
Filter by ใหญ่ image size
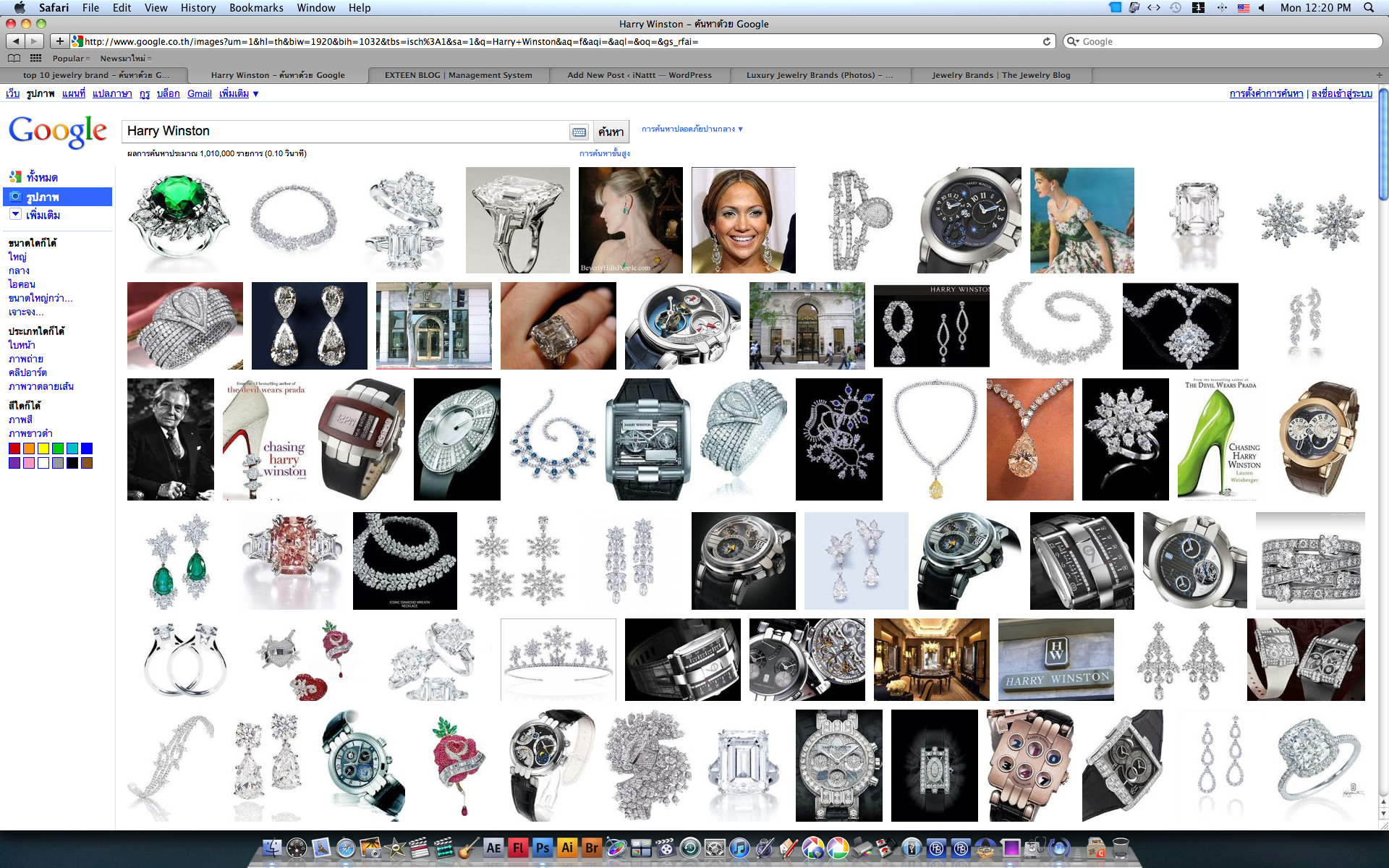tap(17, 257)
